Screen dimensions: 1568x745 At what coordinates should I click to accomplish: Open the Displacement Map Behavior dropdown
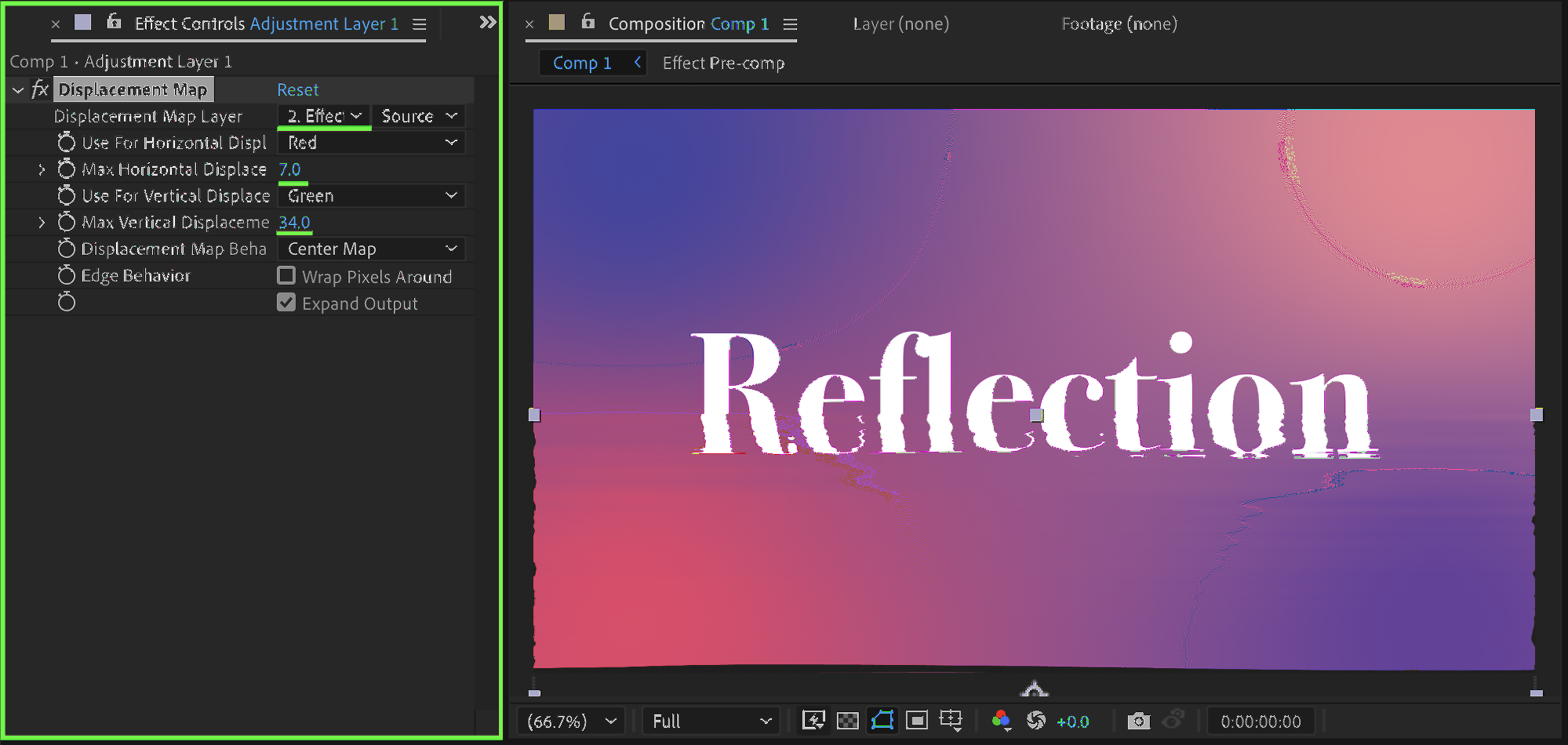(372, 249)
